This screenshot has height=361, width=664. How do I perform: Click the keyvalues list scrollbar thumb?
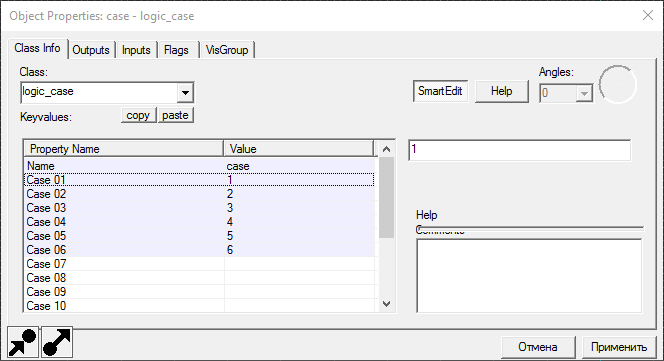point(386,197)
